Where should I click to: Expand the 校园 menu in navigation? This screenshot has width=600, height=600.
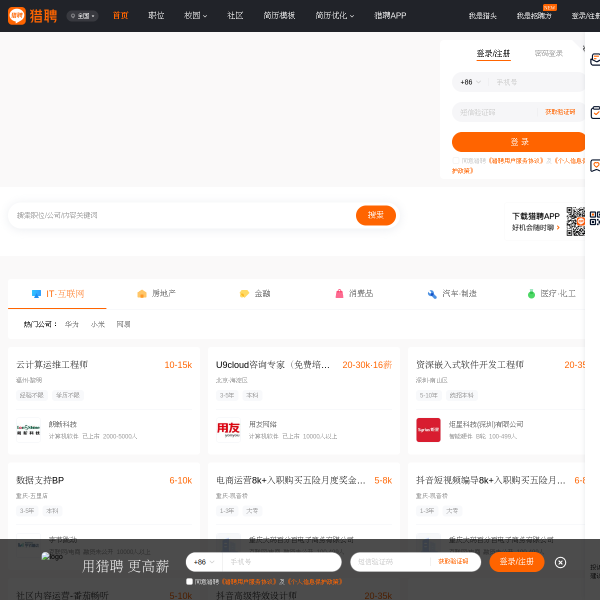[x=195, y=15]
